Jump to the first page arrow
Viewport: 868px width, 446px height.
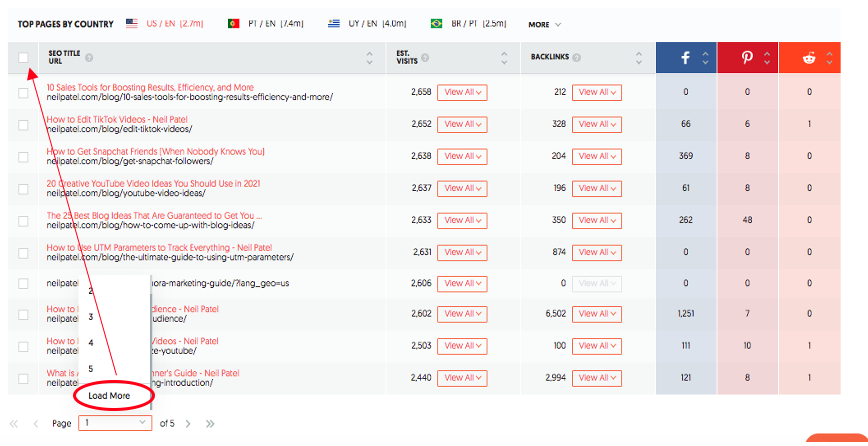(x=14, y=423)
